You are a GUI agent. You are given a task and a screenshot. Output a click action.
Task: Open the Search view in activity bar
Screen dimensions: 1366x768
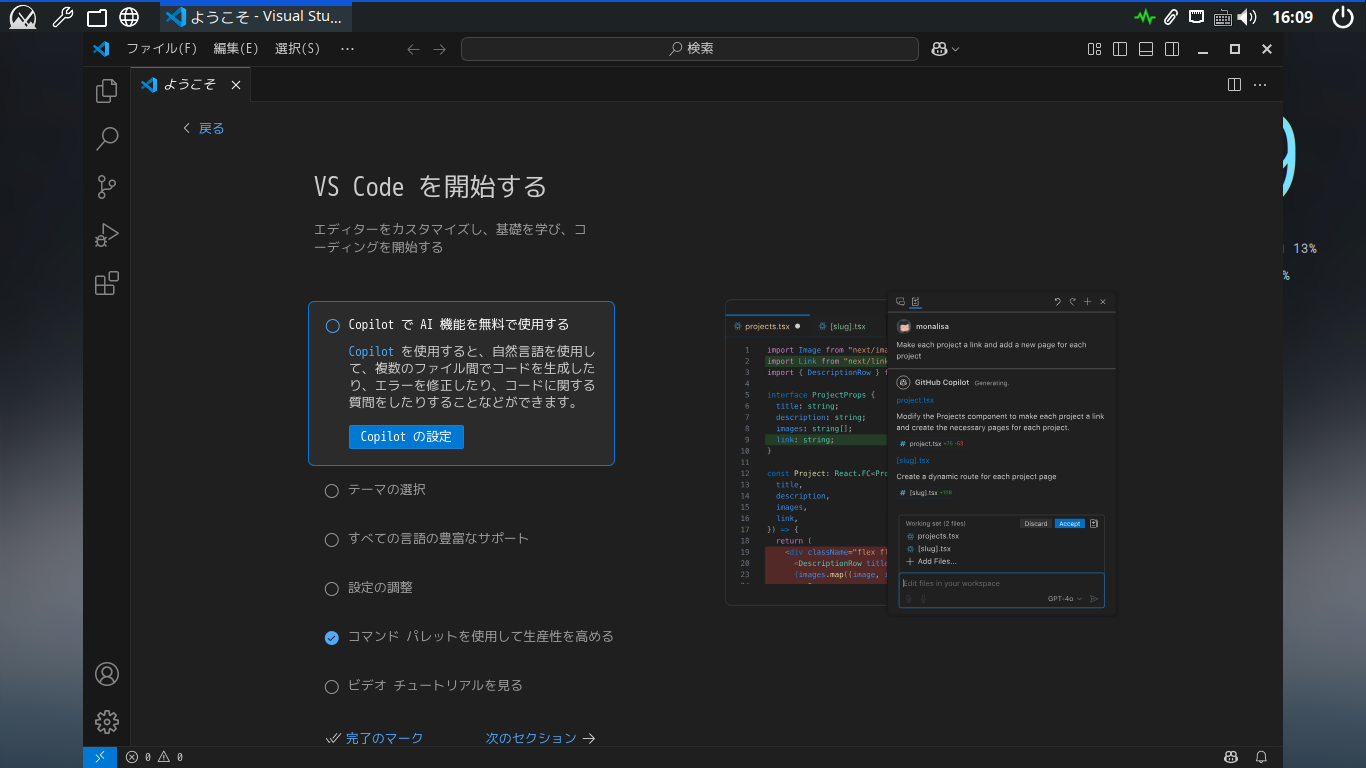(x=106, y=139)
